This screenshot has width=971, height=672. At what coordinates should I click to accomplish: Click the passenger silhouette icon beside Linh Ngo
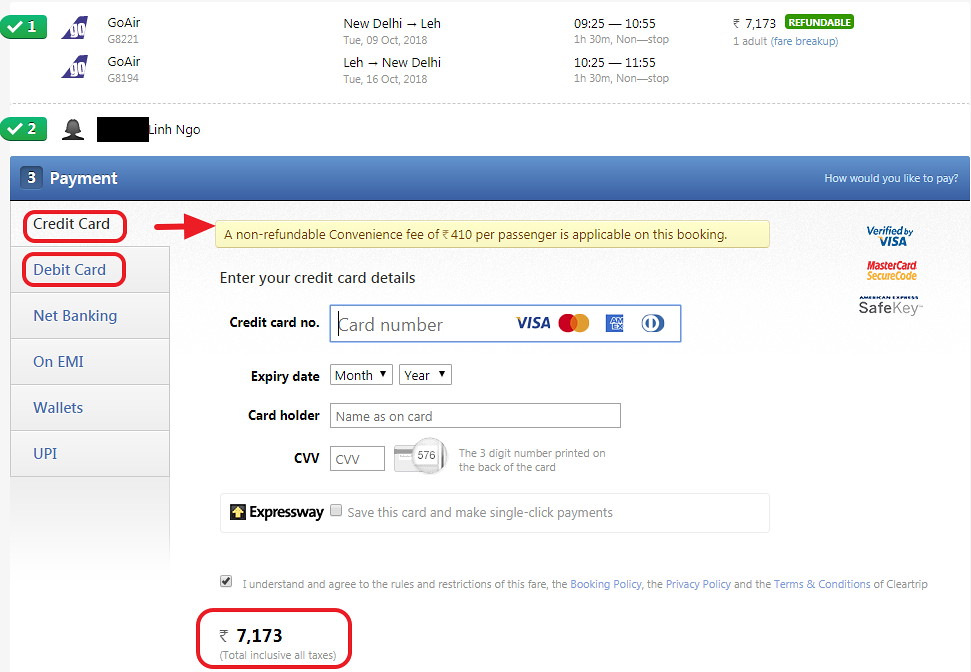tap(73, 129)
